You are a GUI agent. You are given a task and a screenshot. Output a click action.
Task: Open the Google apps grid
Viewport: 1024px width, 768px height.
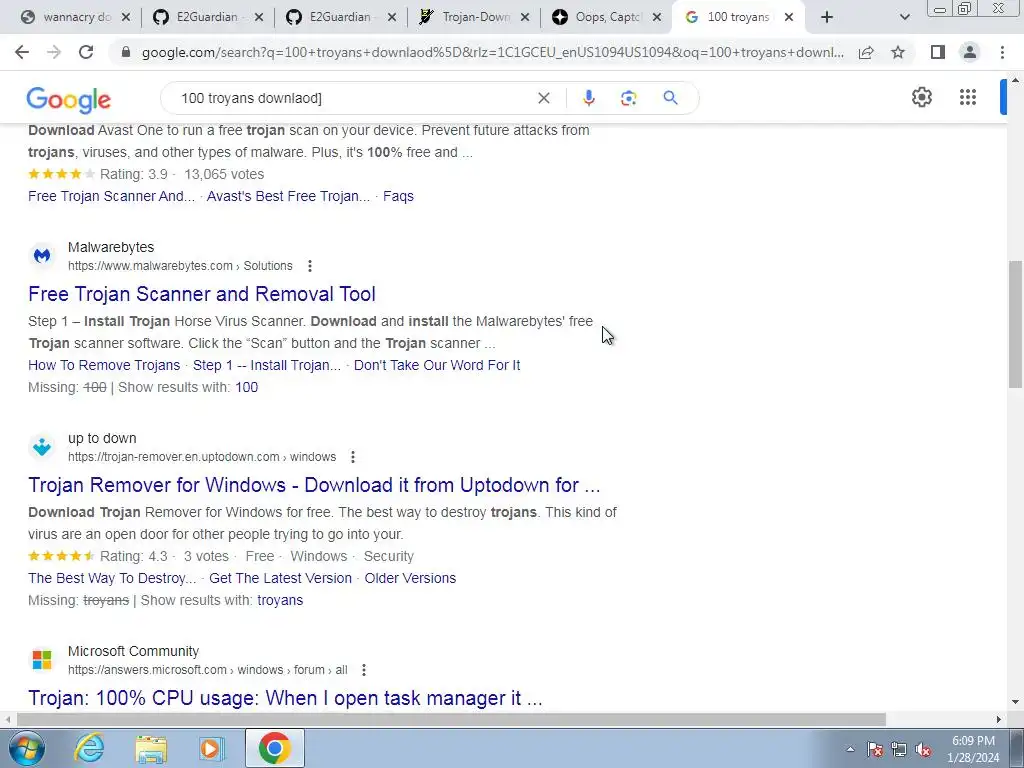(x=968, y=97)
